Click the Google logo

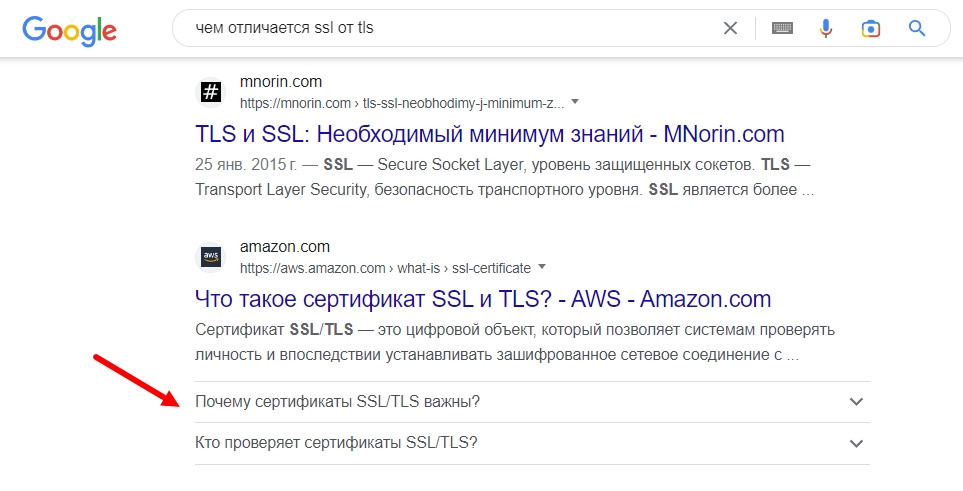point(69,30)
